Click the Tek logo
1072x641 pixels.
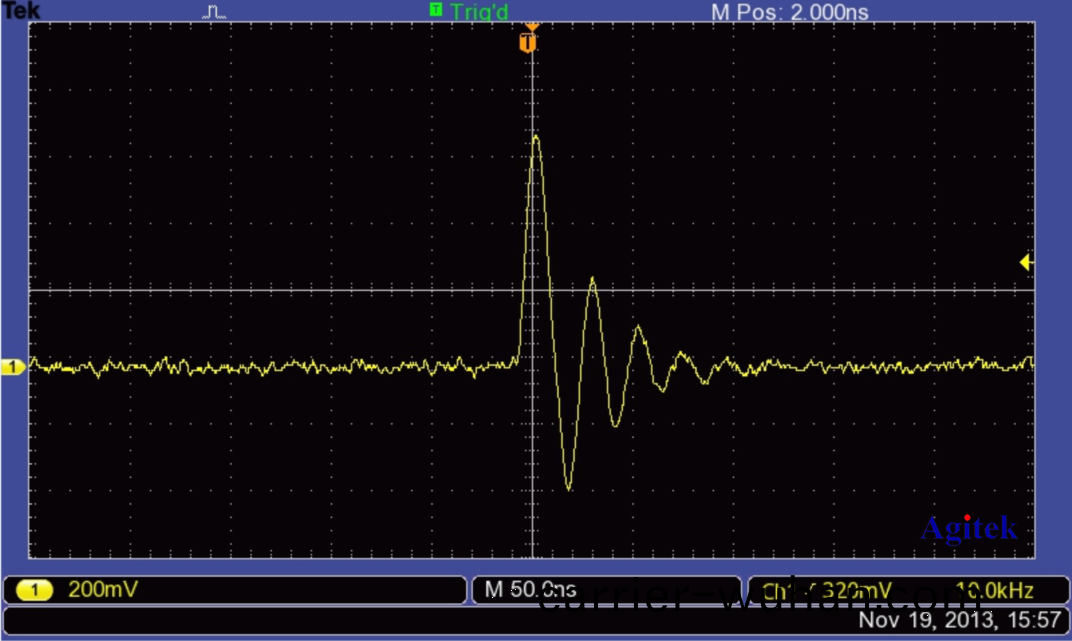(20, 10)
